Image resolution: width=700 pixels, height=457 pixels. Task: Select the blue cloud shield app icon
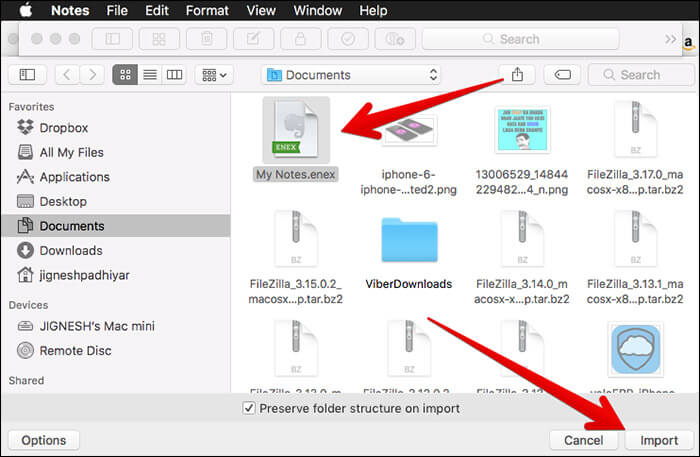635,349
